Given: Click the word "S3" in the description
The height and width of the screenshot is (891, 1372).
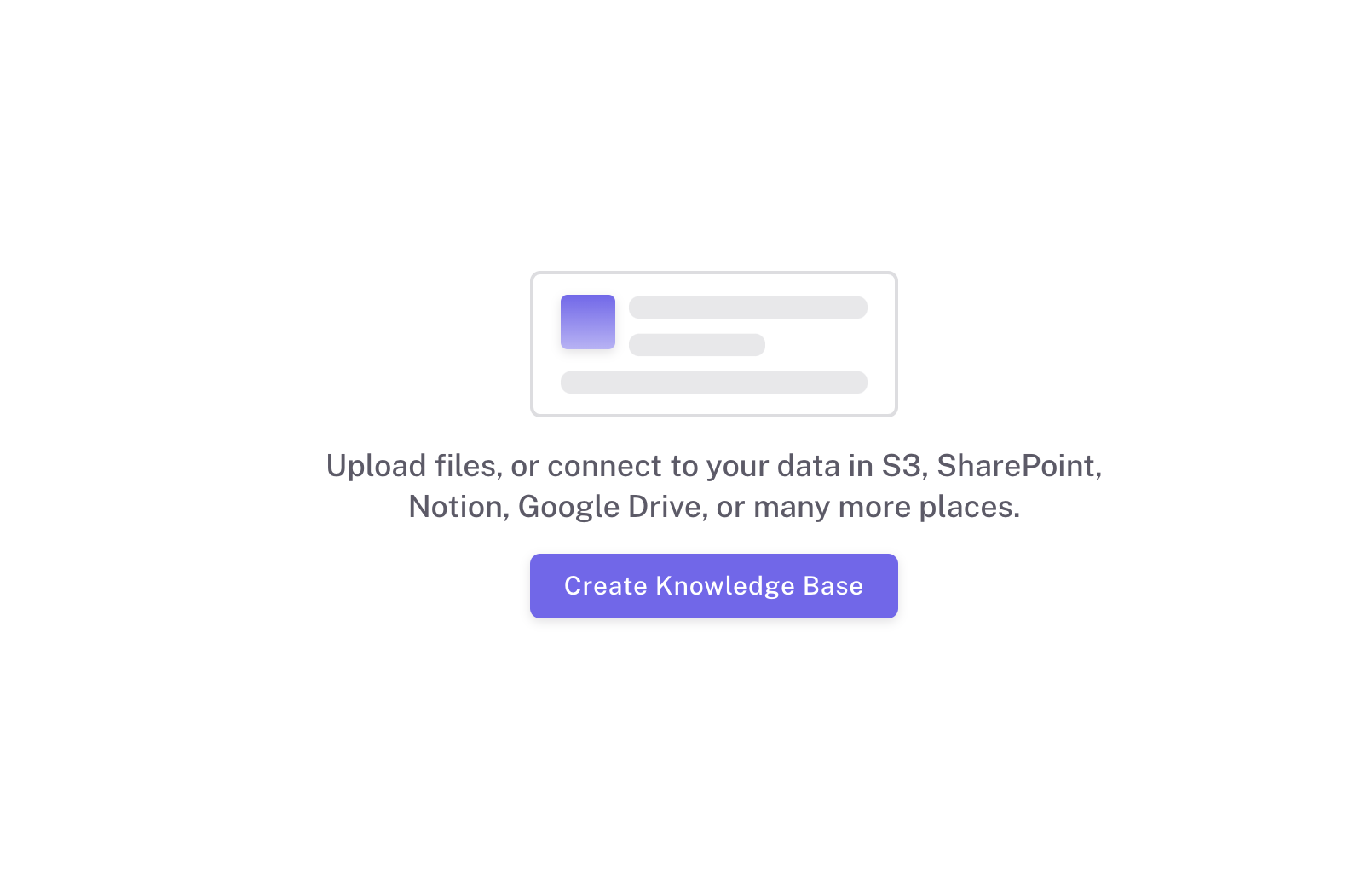Looking at the screenshot, I should 902,466.
